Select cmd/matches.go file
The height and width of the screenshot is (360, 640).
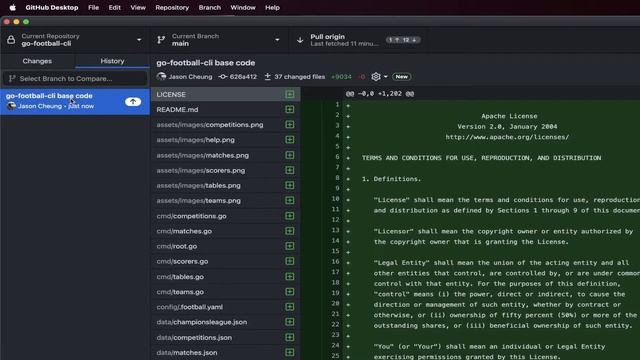(226, 231)
